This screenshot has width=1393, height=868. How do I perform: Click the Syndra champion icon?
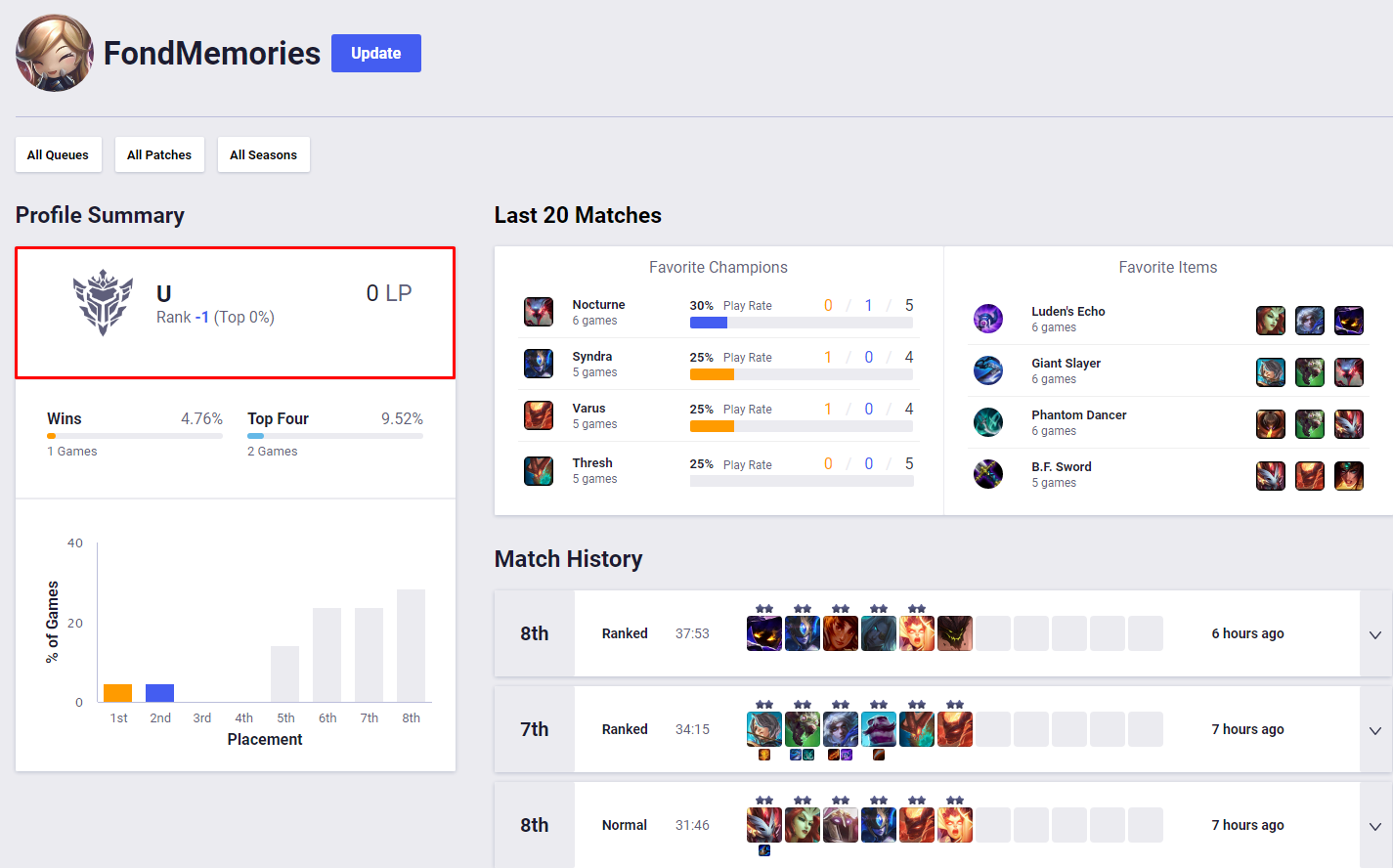(x=539, y=364)
